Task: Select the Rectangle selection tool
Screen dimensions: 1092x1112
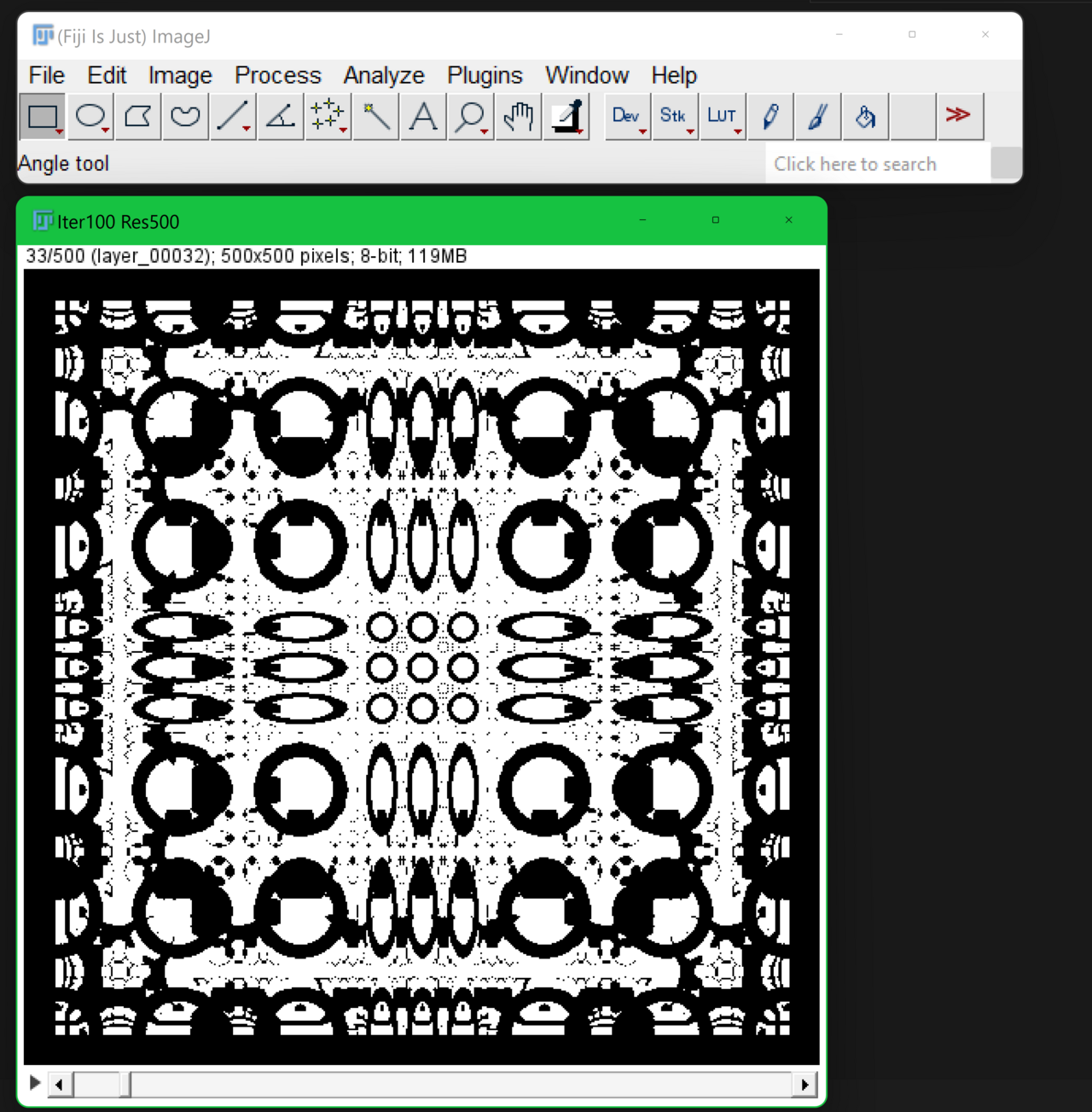Action: pyautogui.click(x=43, y=116)
